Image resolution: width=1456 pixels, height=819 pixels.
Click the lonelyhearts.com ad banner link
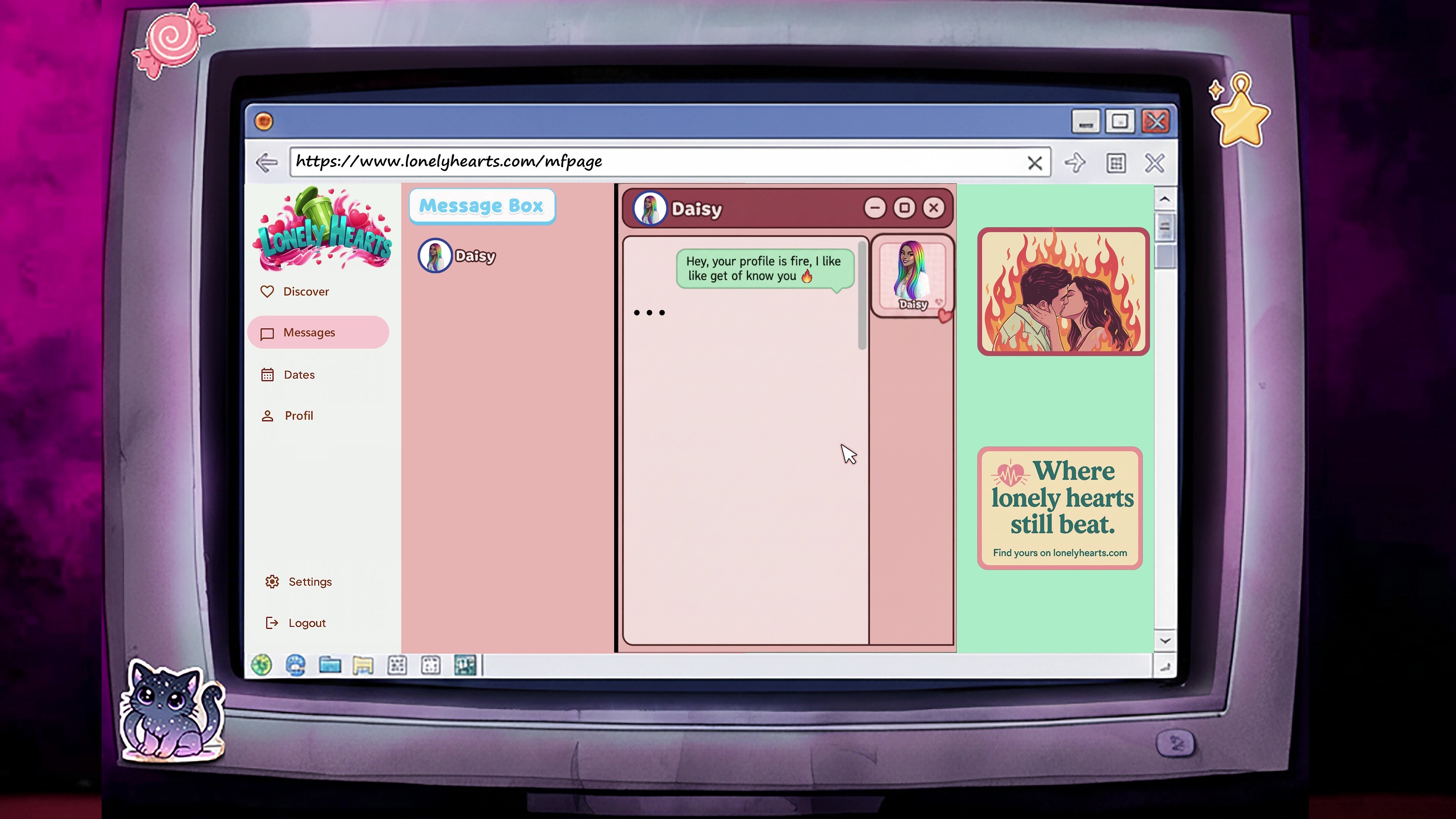(x=1059, y=508)
